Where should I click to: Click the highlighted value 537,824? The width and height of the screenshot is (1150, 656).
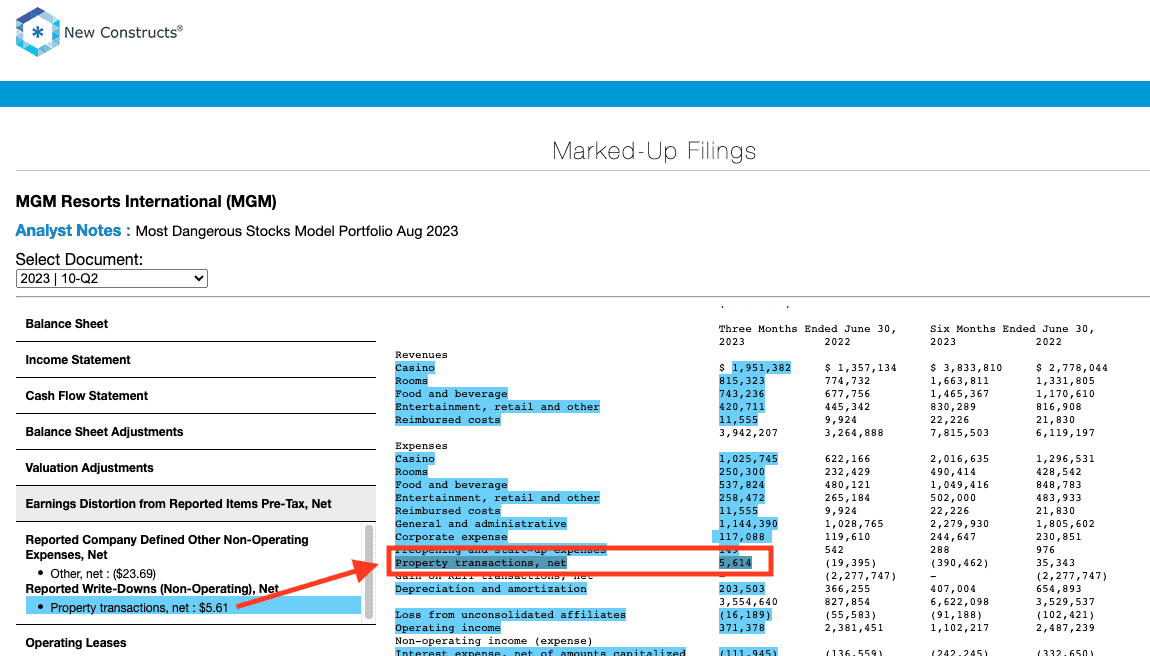(x=741, y=485)
